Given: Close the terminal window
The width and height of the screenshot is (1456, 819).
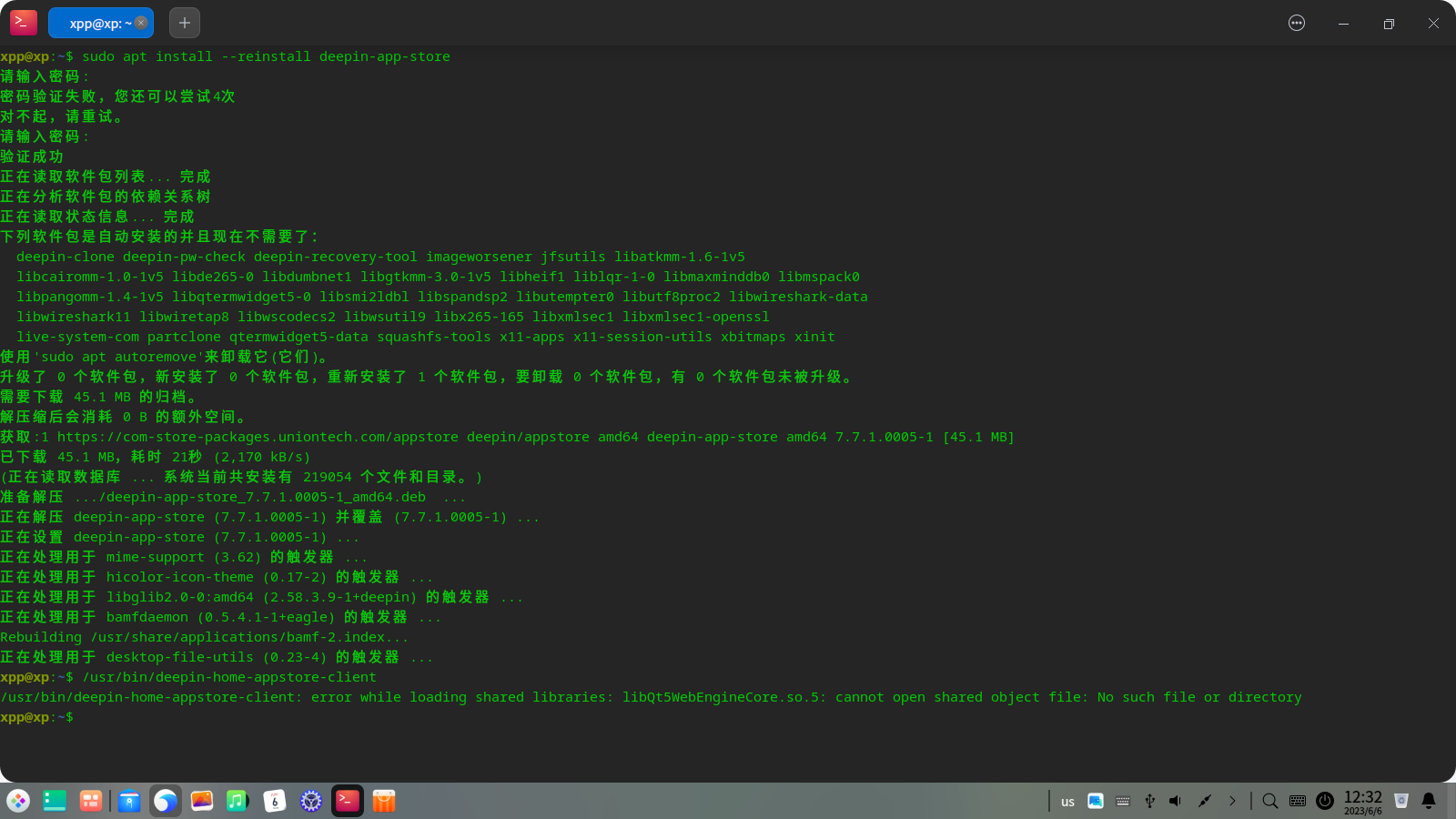Looking at the screenshot, I should point(1433,24).
